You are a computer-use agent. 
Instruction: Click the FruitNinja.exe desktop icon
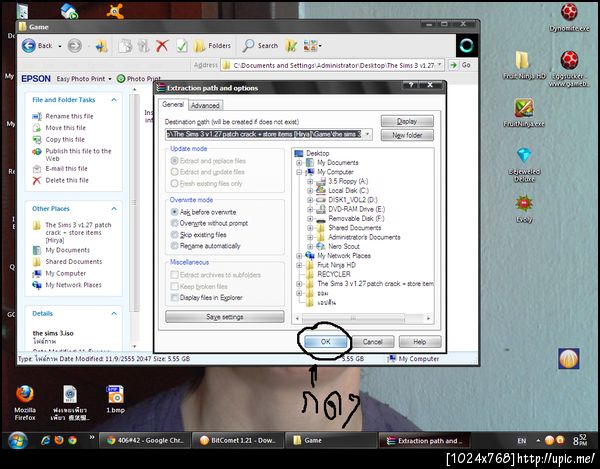pos(524,113)
